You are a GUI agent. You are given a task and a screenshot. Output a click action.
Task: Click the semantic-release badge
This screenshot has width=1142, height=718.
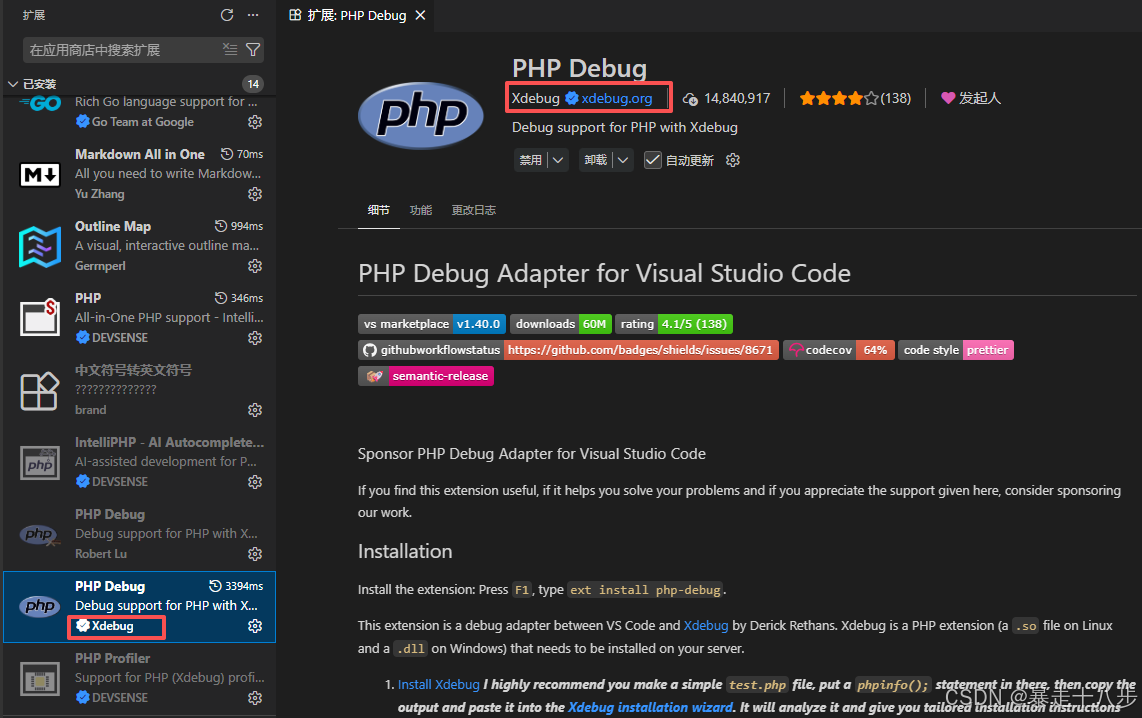(x=426, y=376)
